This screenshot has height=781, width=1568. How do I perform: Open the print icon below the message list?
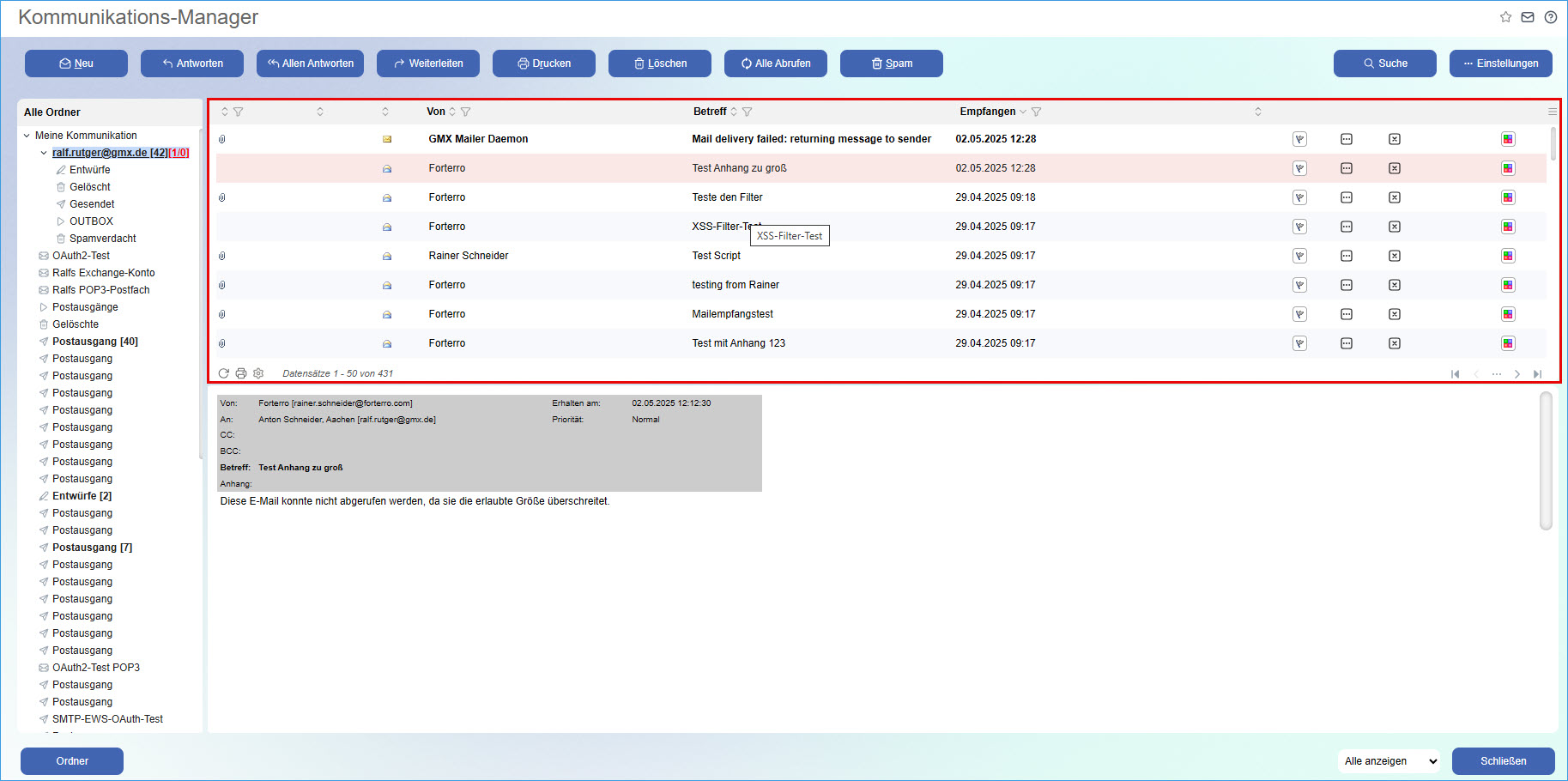241,373
